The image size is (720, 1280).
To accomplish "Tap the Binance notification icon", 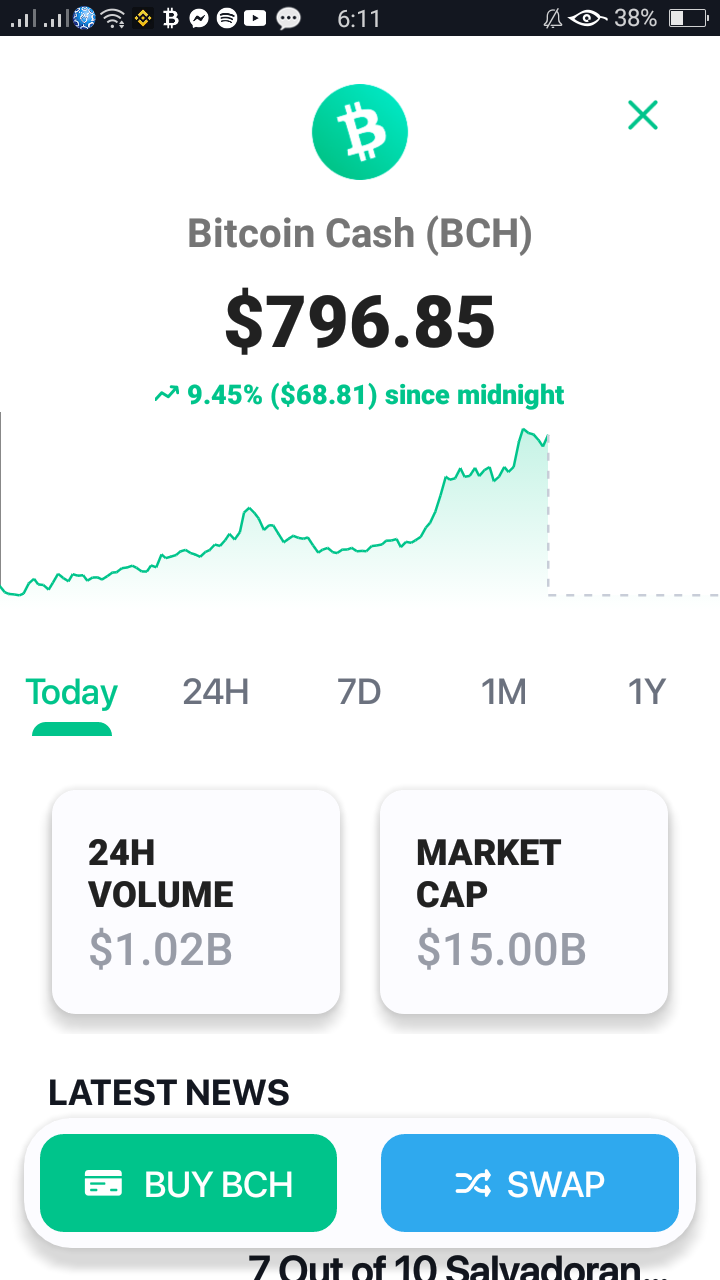I will (143, 18).
